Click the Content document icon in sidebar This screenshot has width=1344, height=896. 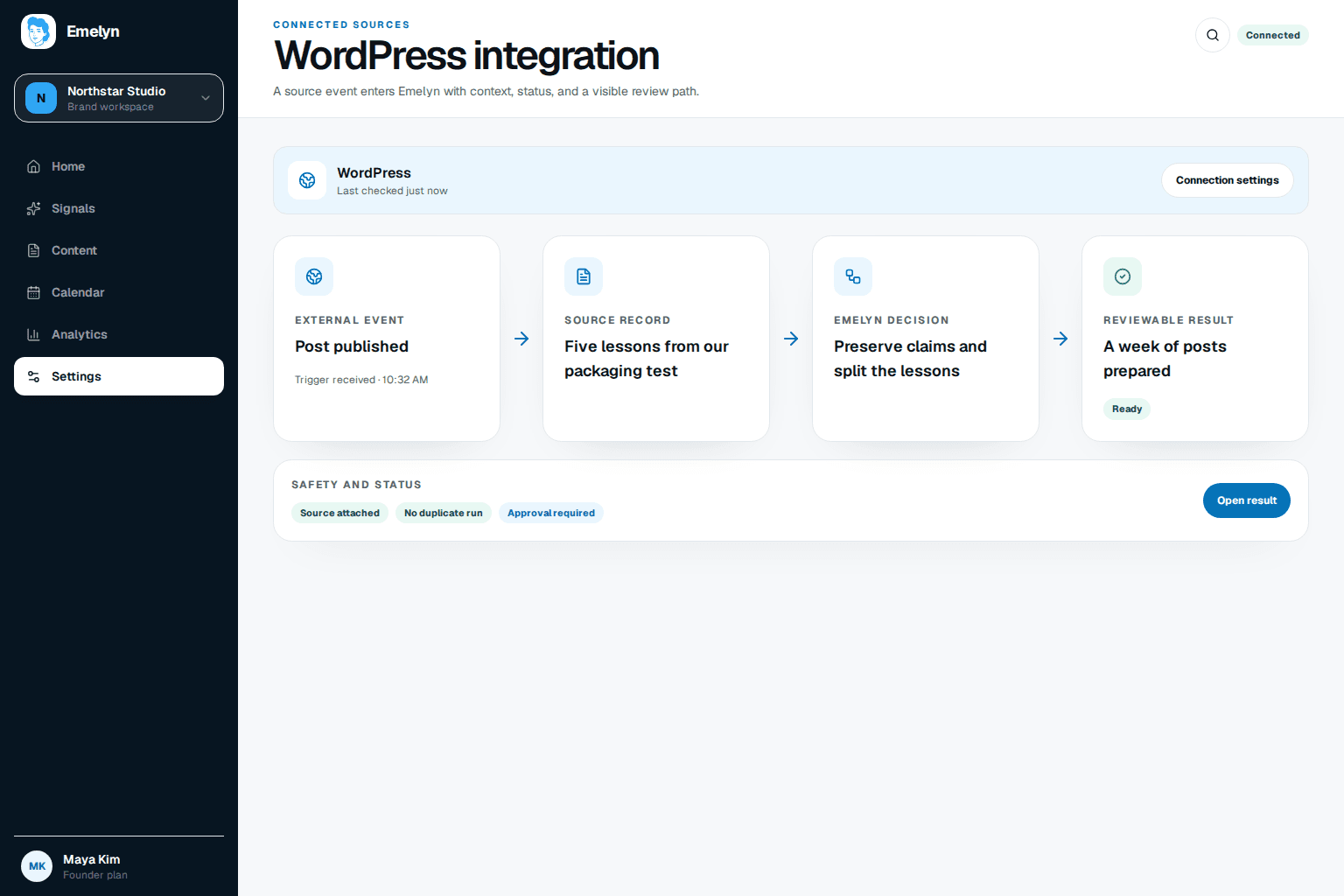[33, 250]
